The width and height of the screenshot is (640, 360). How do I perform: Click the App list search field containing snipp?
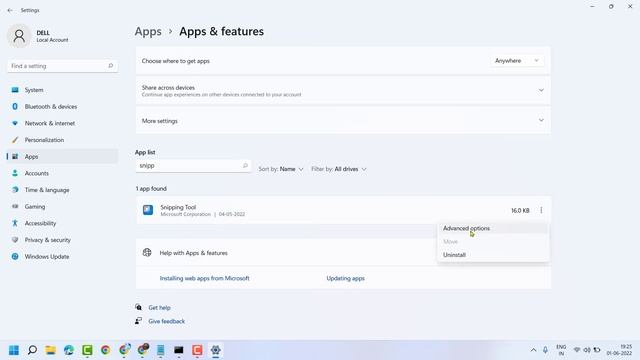(193, 166)
